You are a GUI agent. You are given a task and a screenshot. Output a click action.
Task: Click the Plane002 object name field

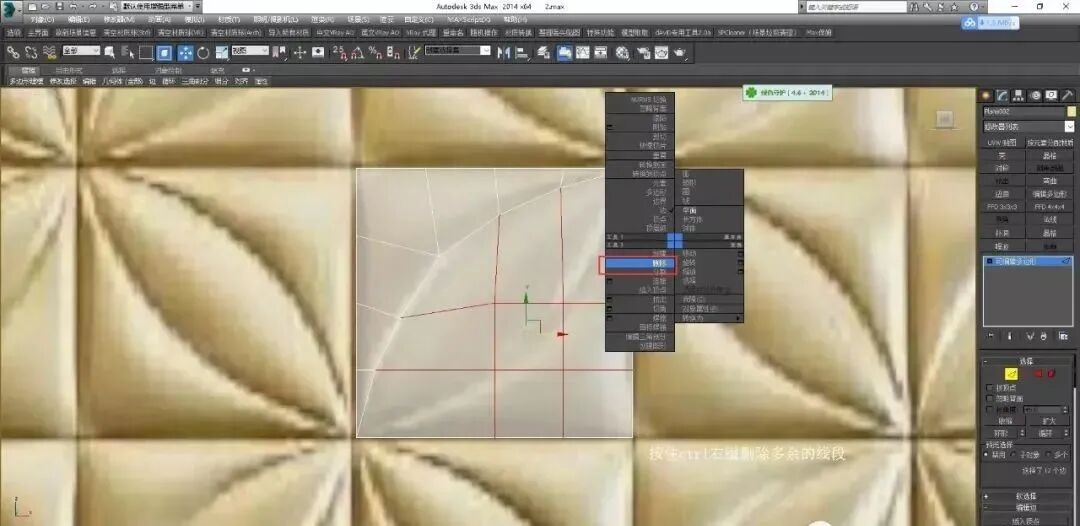pos(1024,112)
